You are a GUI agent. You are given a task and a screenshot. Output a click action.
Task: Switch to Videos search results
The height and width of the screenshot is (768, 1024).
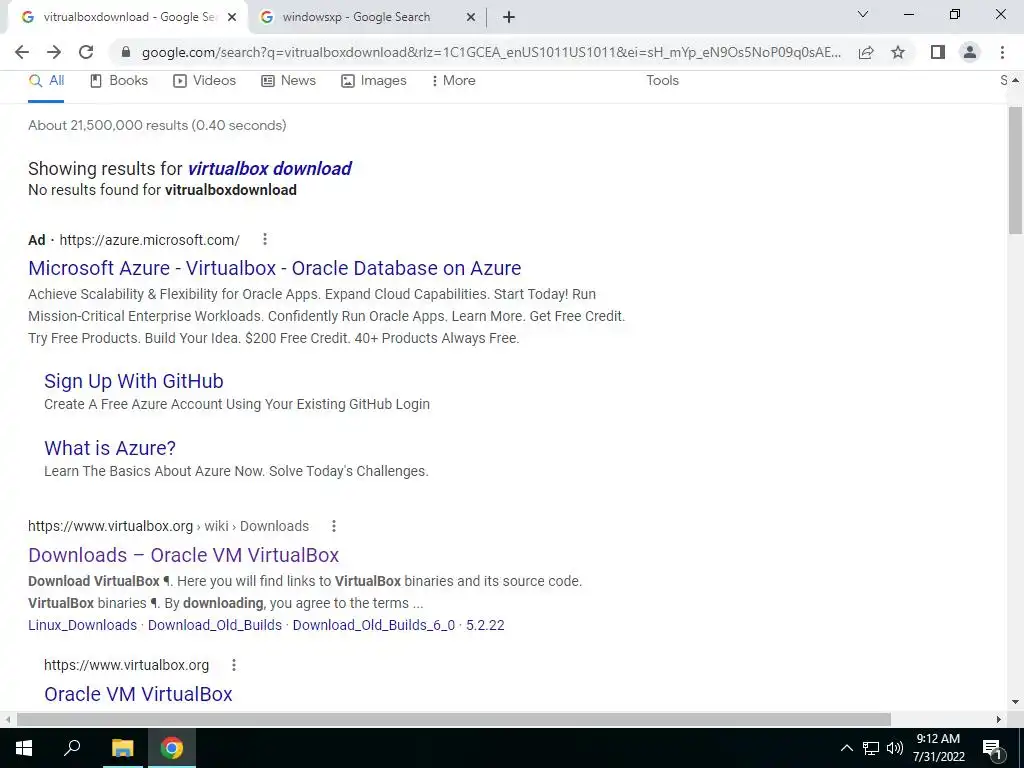(204, 80)
